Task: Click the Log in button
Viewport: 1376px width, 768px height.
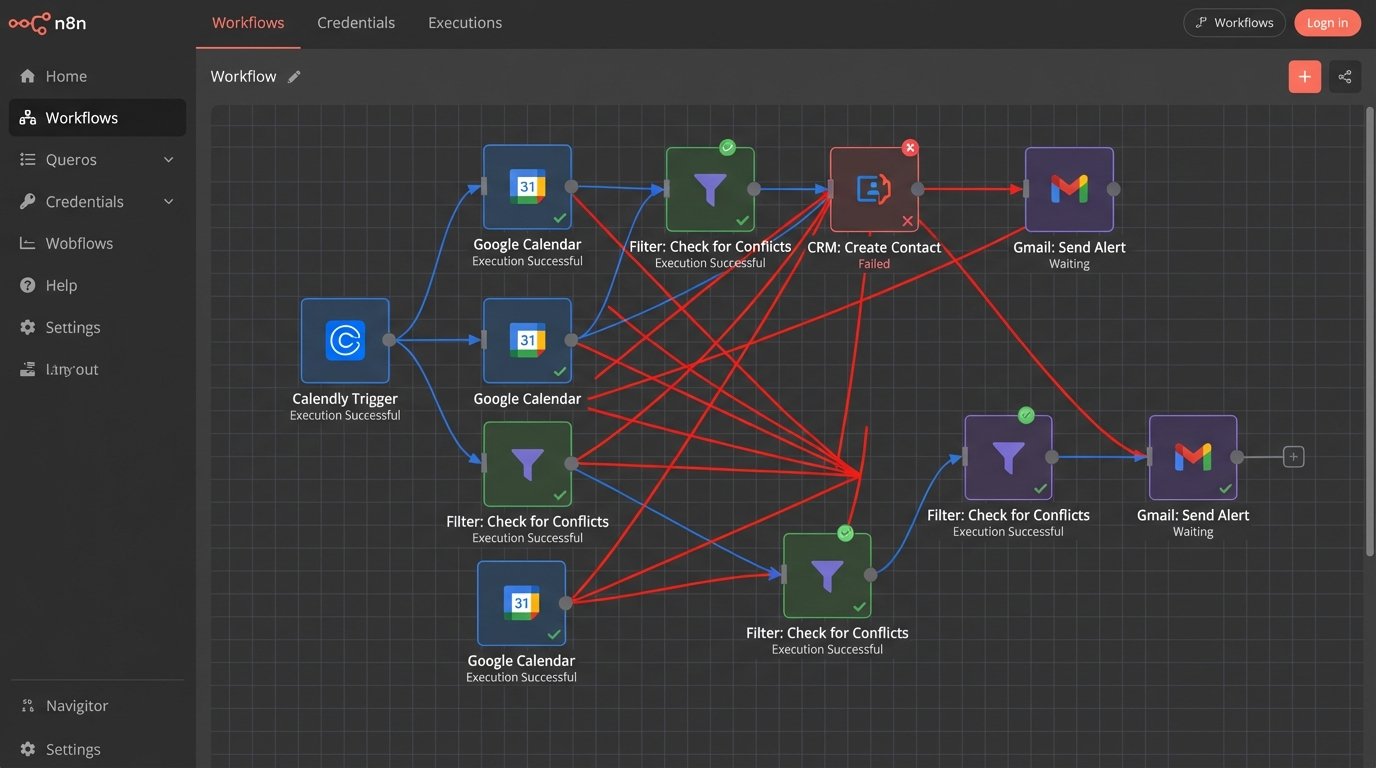Action: point(1327,23)
